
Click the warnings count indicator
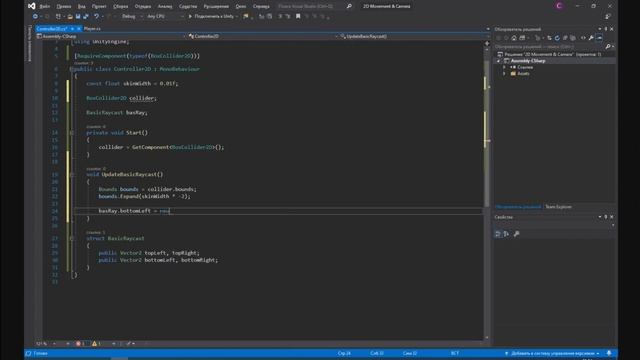tap(96, 344)
